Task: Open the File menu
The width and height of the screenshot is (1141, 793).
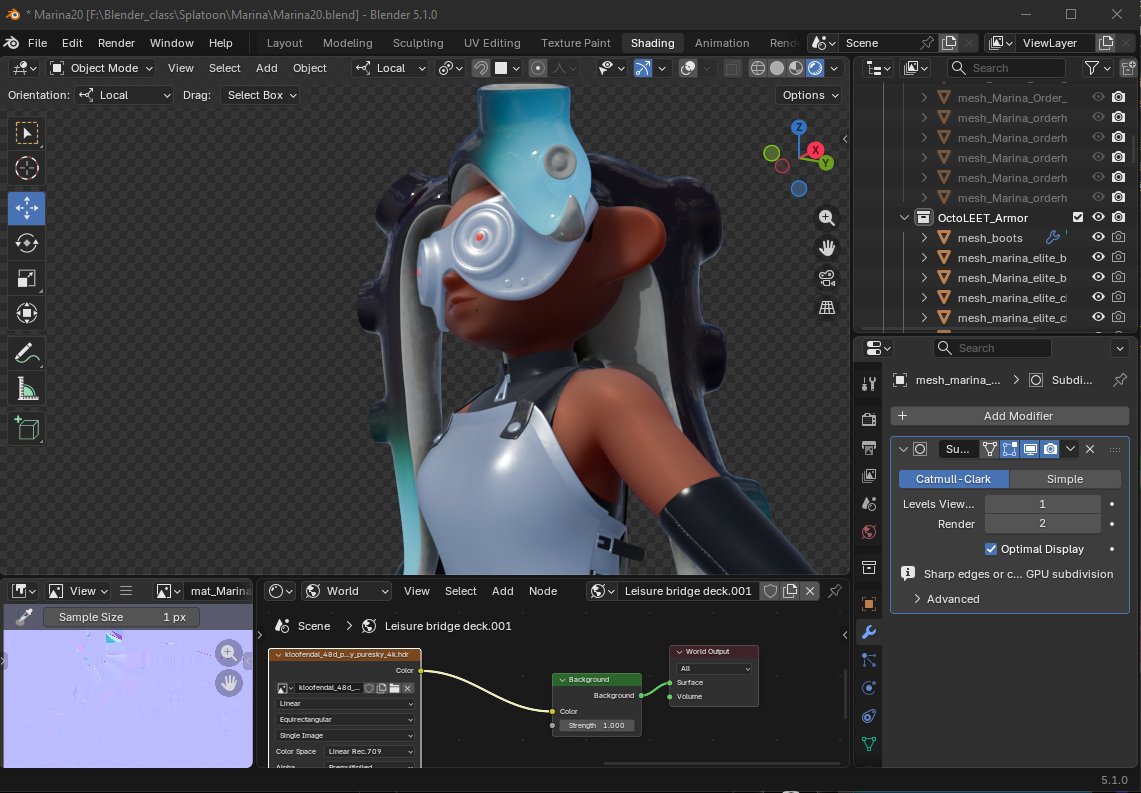Action: coord(37,43)
